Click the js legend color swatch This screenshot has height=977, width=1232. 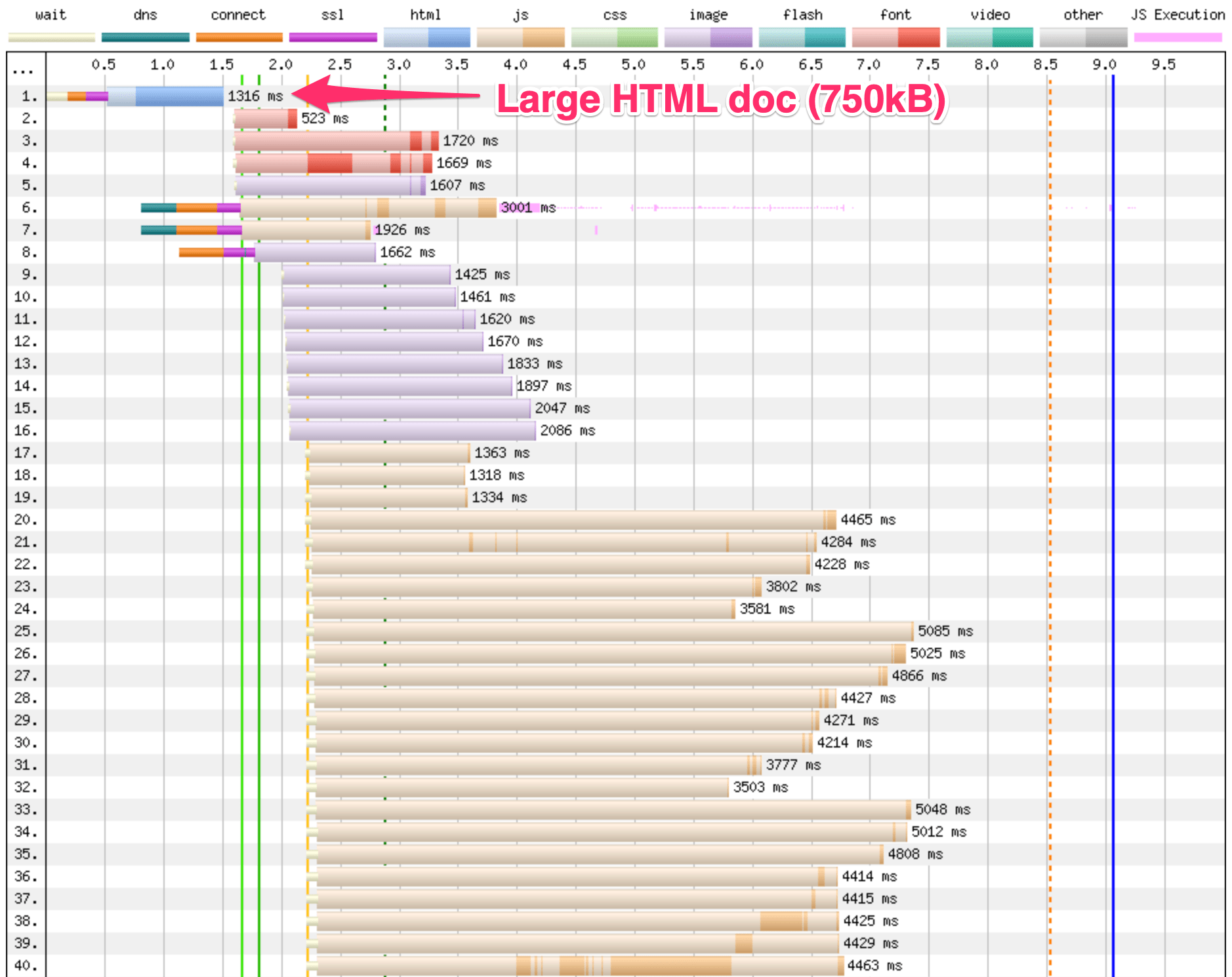(x=520, y=37)
